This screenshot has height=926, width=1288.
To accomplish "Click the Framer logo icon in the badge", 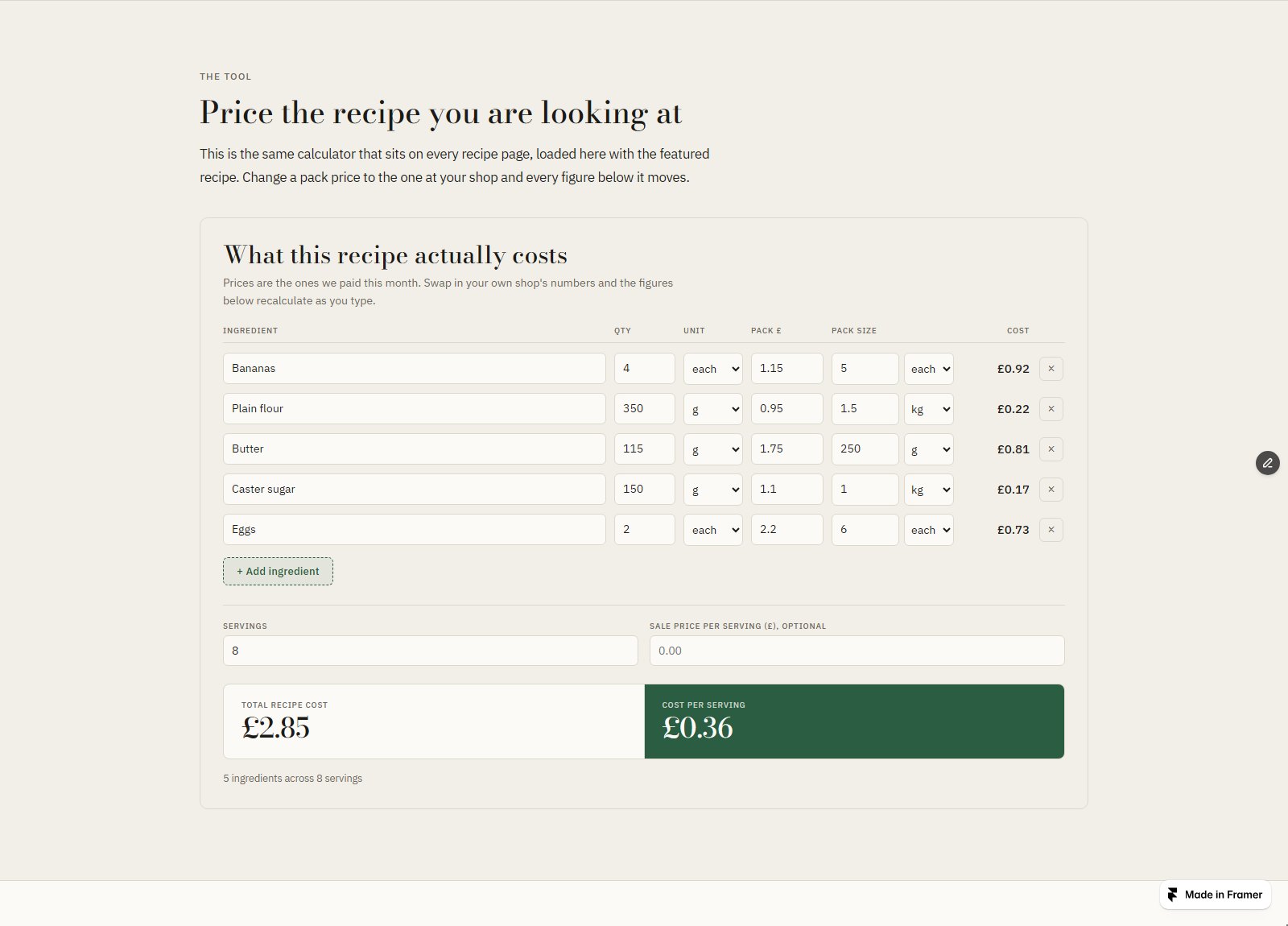I will click(1173, 895).
